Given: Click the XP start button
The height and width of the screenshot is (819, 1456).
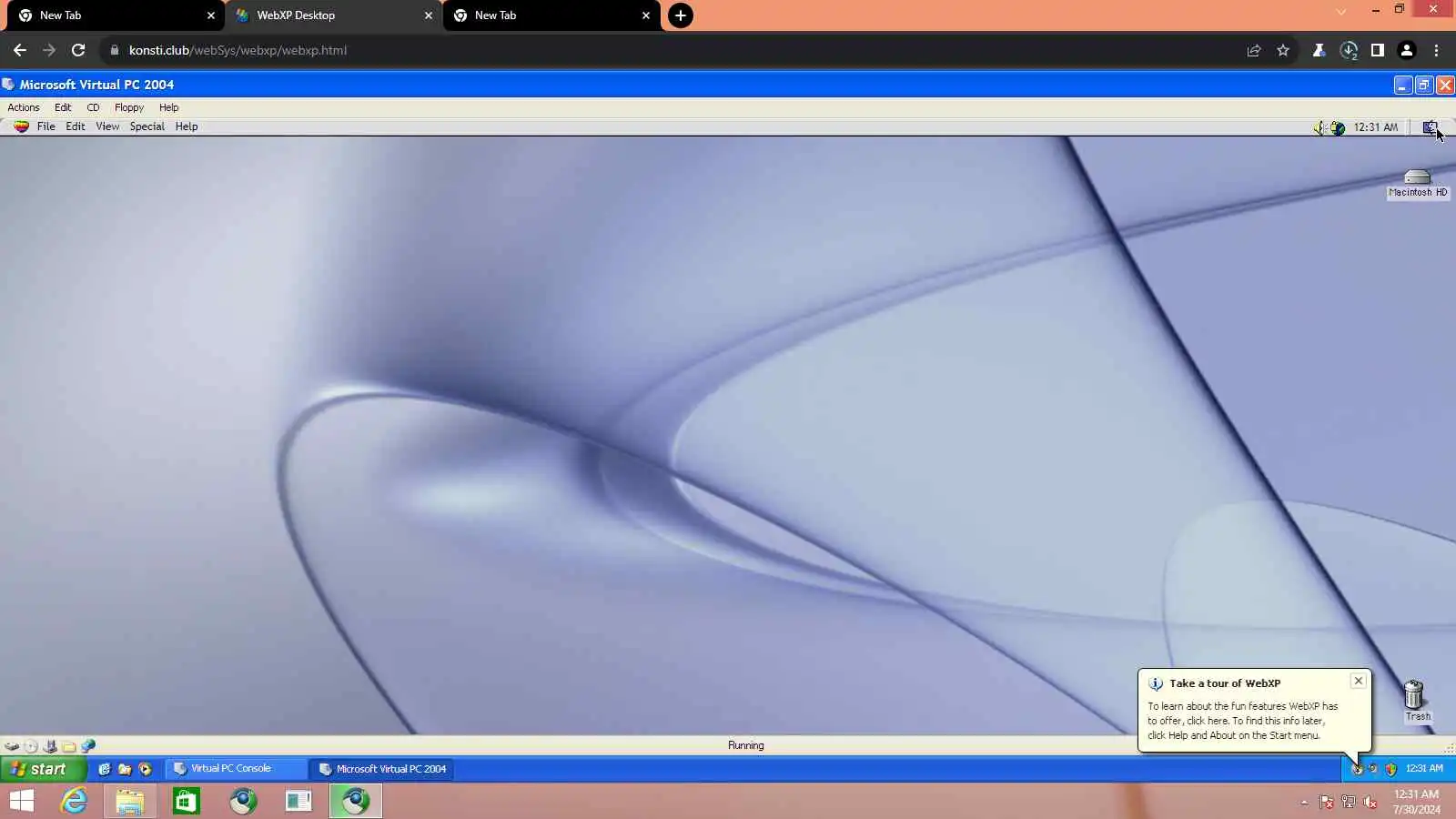Looking at the screenshot, I should click(43, 769).
